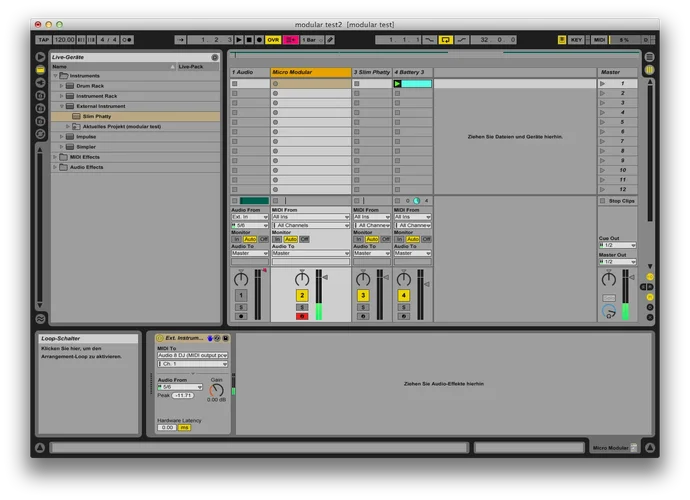The height and width of the screenshot is (500, 690).
Task: Toggle the metronome button
Action: [x=127, y=40]
